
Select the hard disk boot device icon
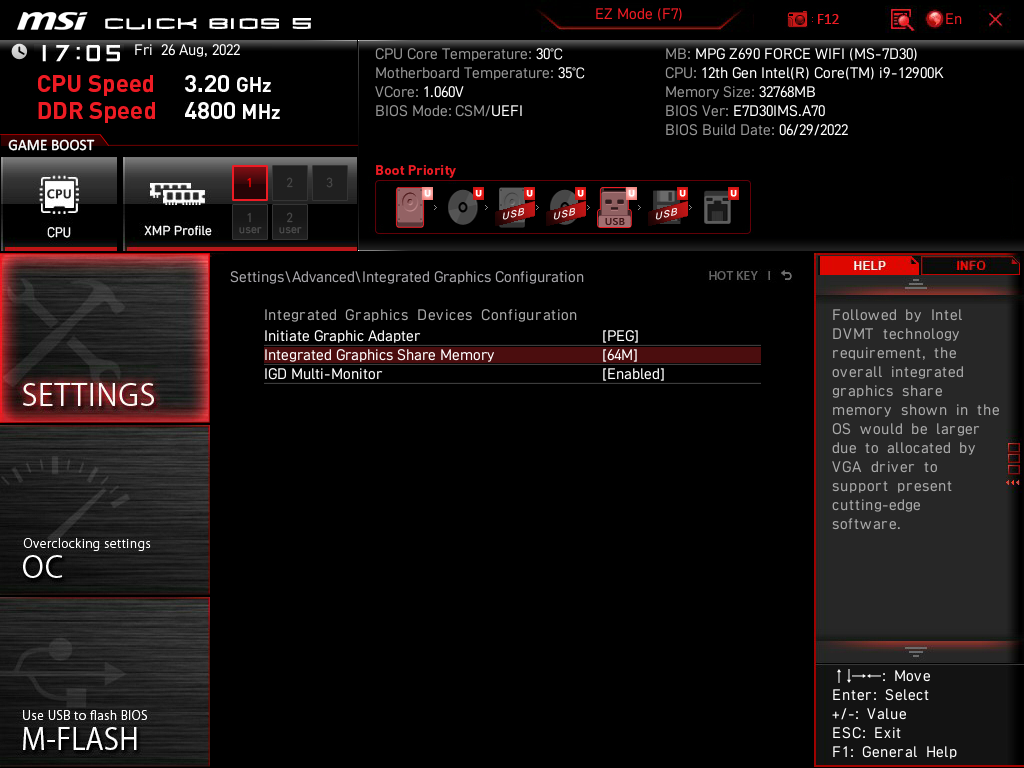(412, 207)
